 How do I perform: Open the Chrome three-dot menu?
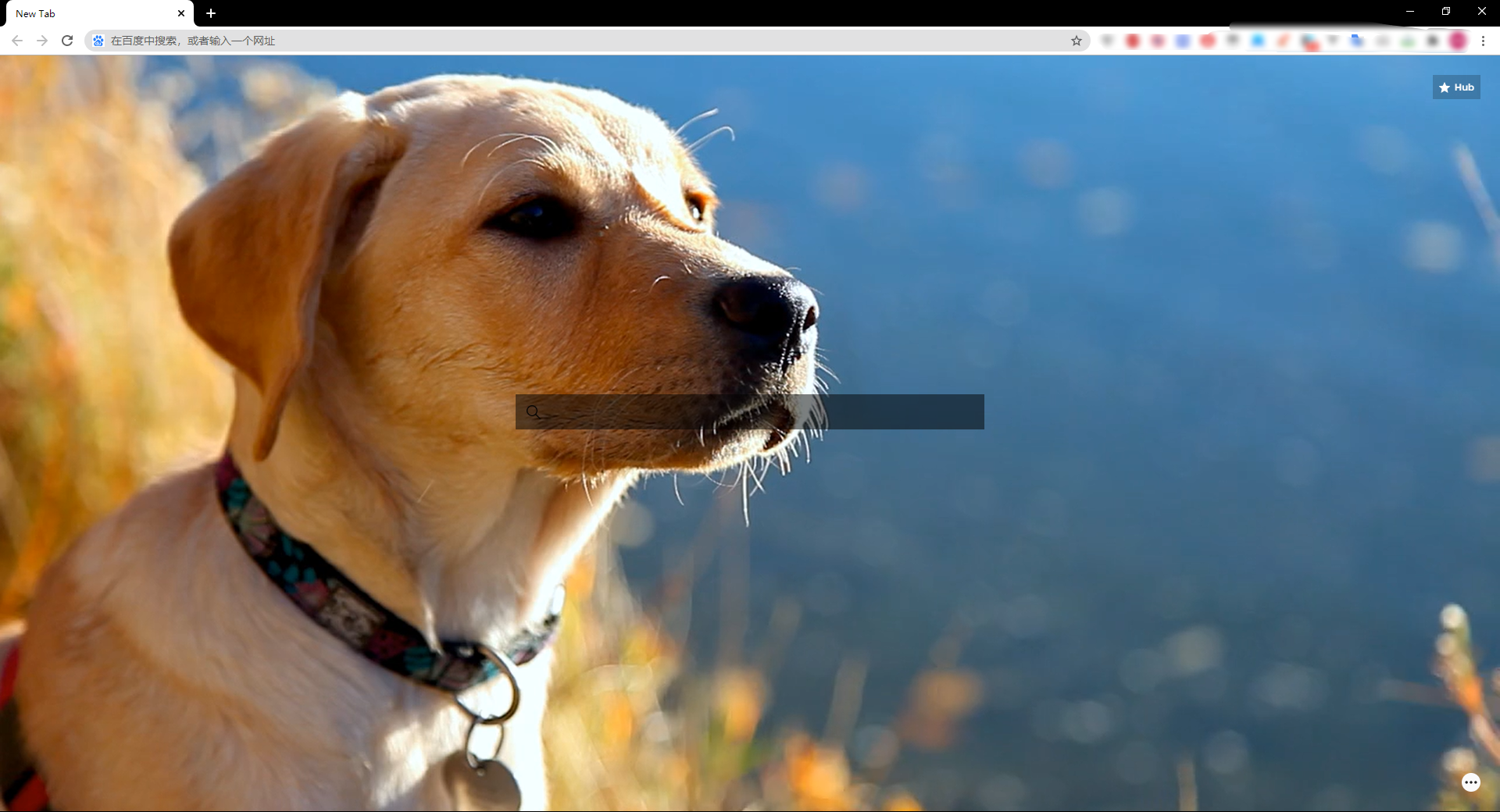1483,41
